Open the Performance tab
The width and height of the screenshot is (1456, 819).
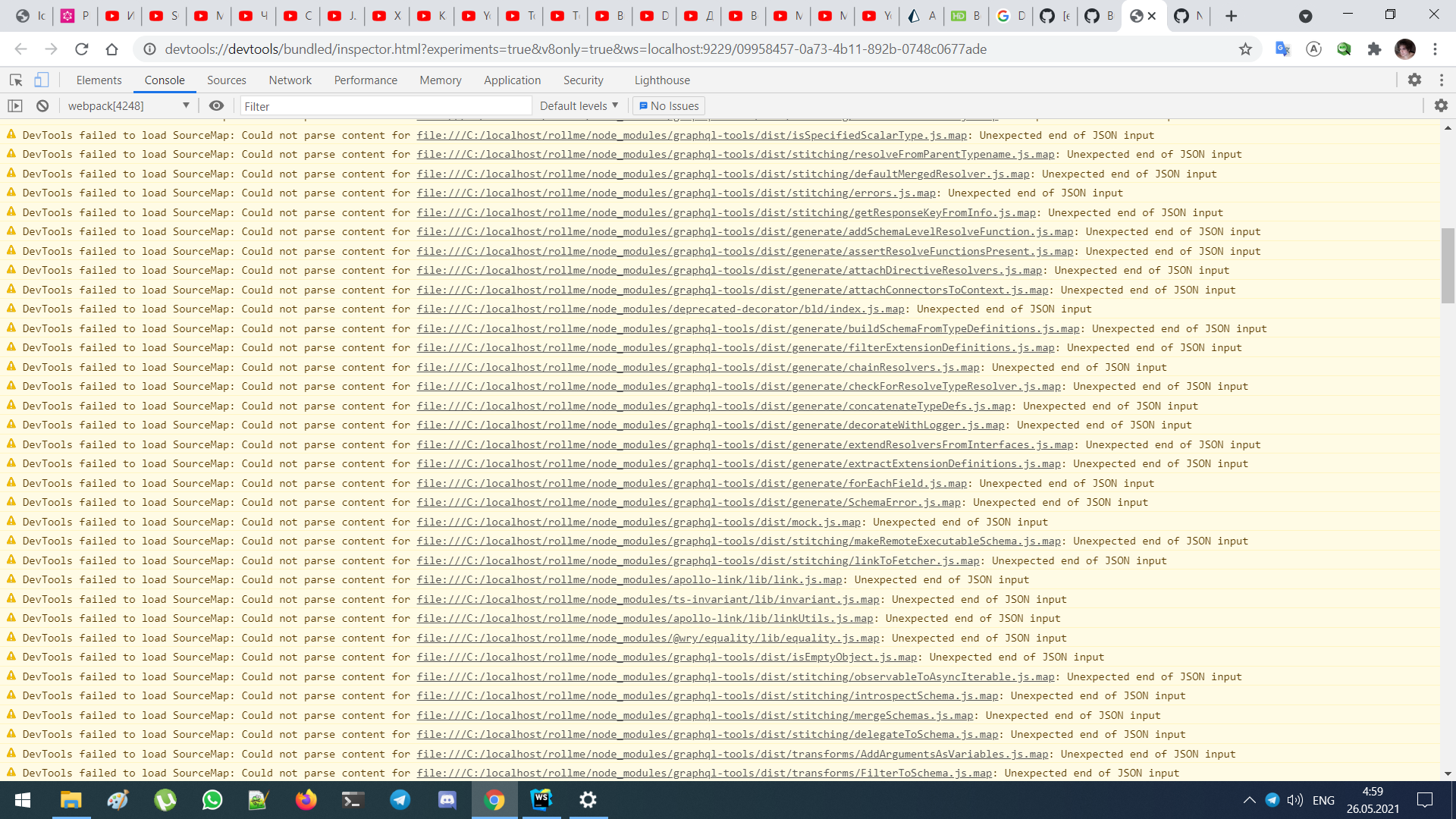point(366,80)
